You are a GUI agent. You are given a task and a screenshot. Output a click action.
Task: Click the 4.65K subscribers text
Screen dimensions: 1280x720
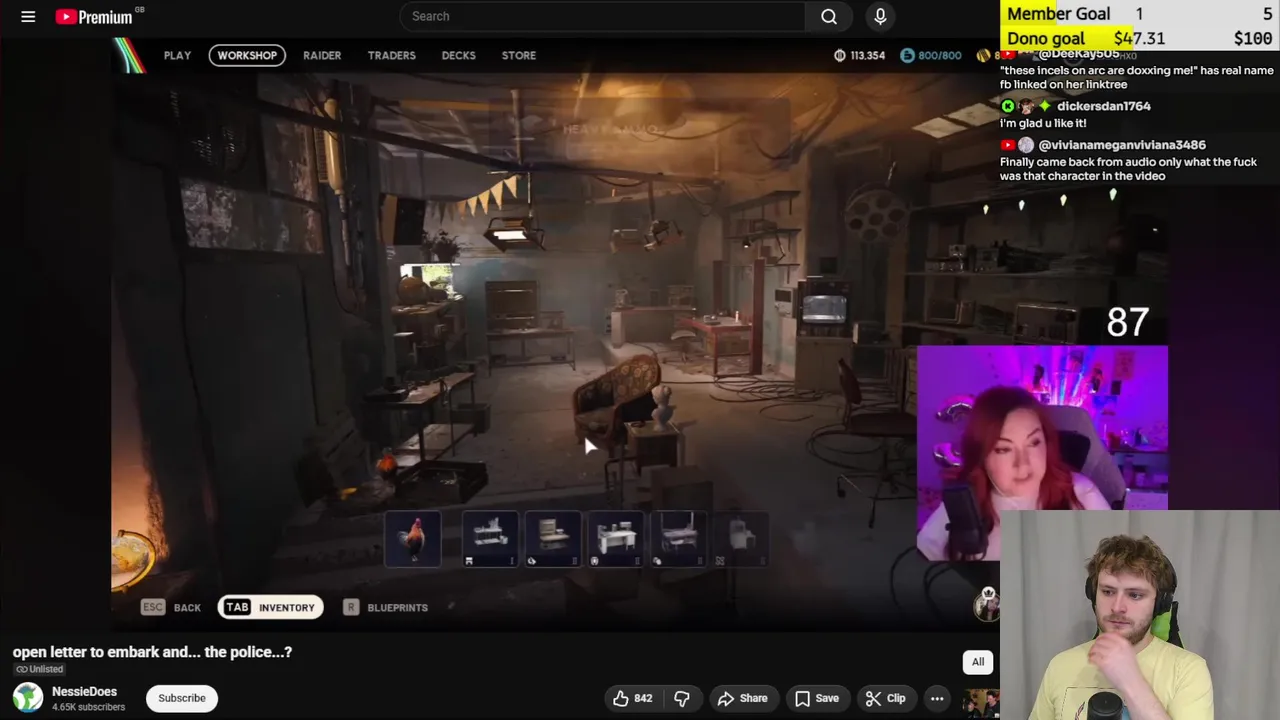pos(88,707)
